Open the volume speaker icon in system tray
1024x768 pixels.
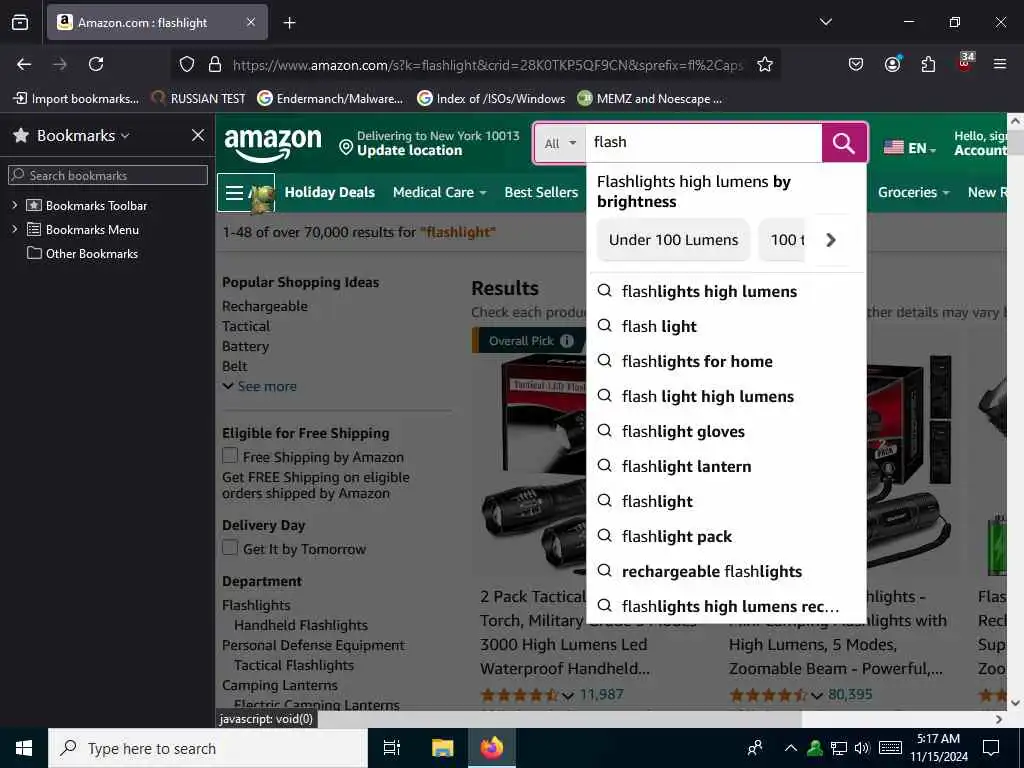point(862,748)
